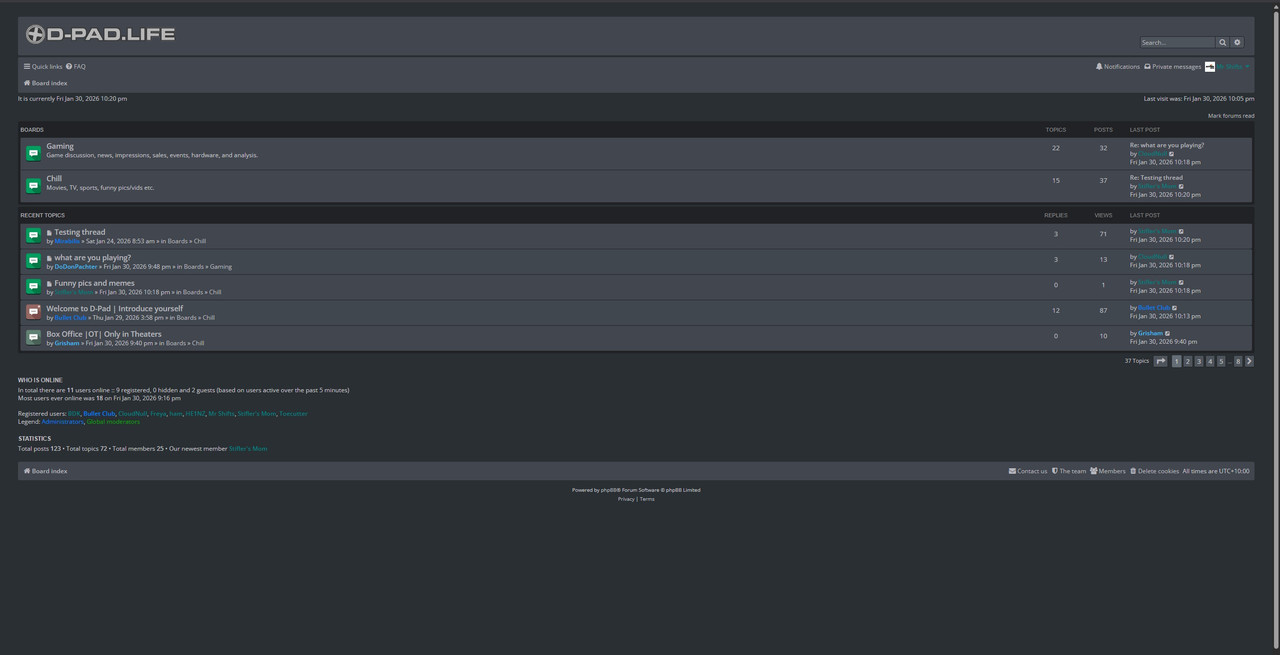Image resolution: width=1280 pixels, height=655 pixels.
Task: Go to Board index in top breadcrumb
Action: click(x=46, y=83)
